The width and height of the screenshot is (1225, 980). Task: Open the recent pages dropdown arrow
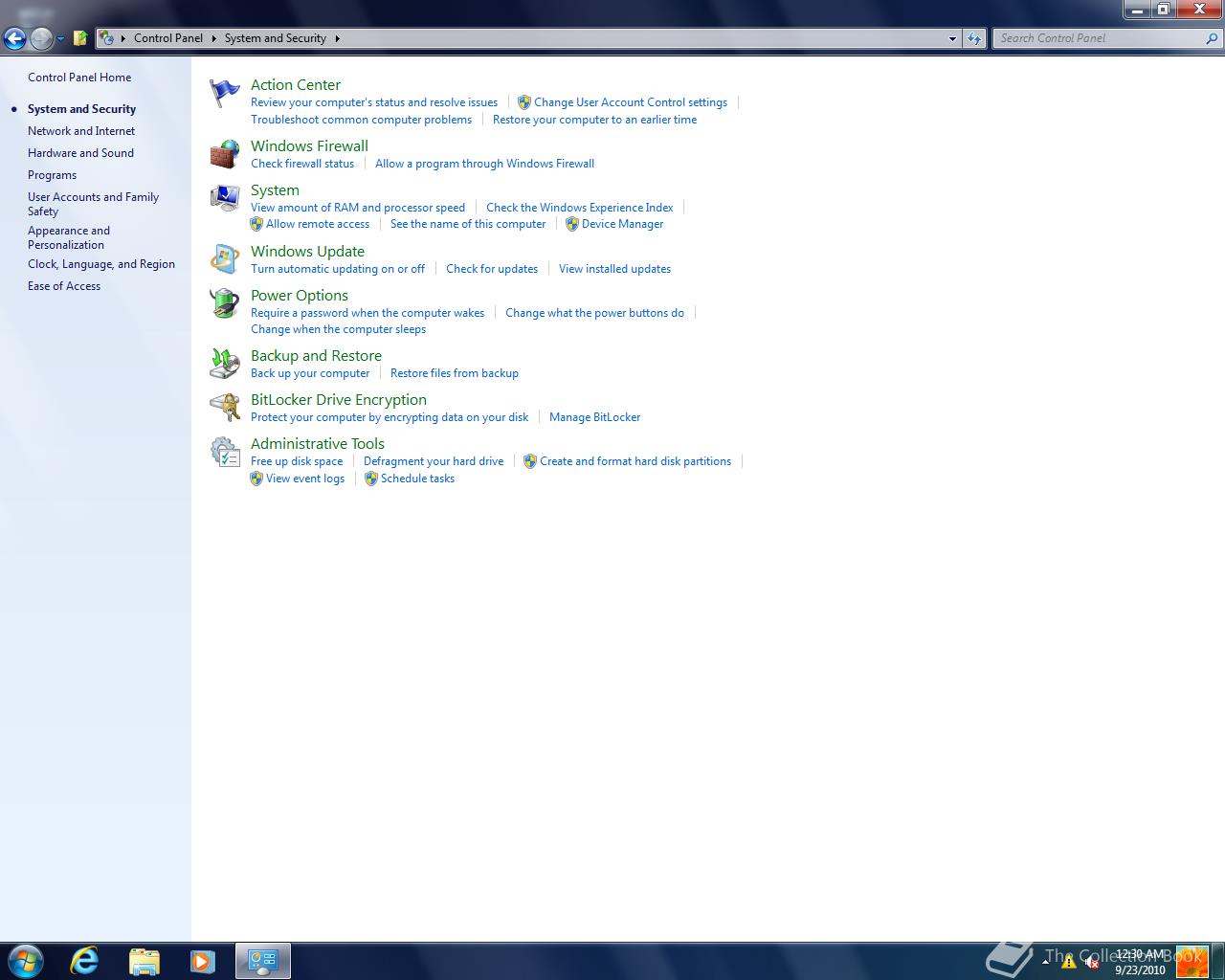[x=60, y=39]
